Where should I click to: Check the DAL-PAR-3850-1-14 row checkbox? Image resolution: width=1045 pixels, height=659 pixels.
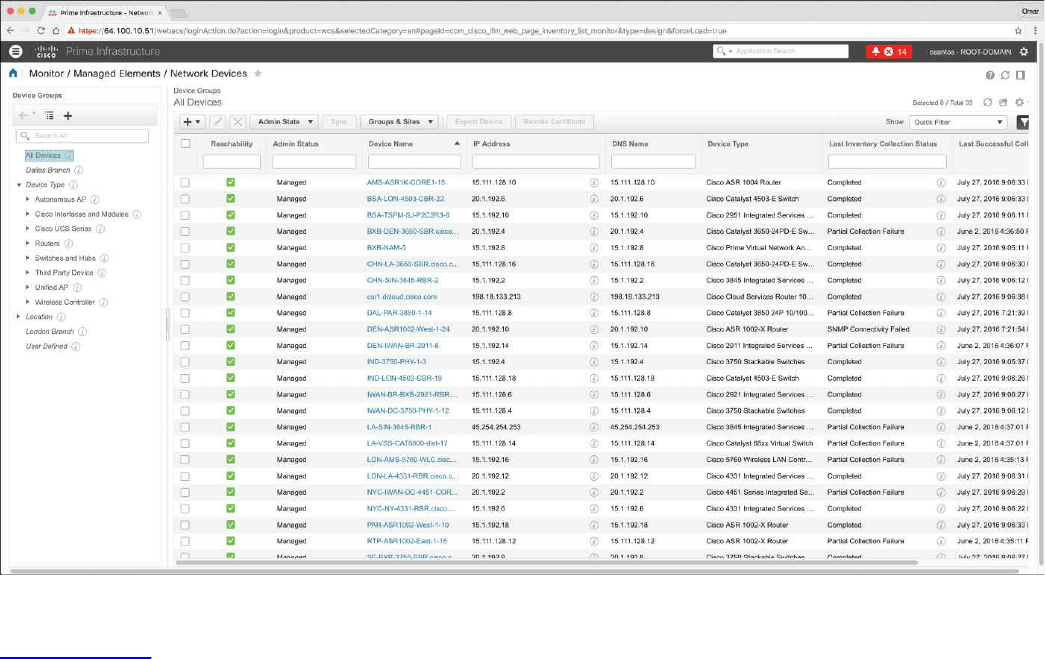pos(185,313)
